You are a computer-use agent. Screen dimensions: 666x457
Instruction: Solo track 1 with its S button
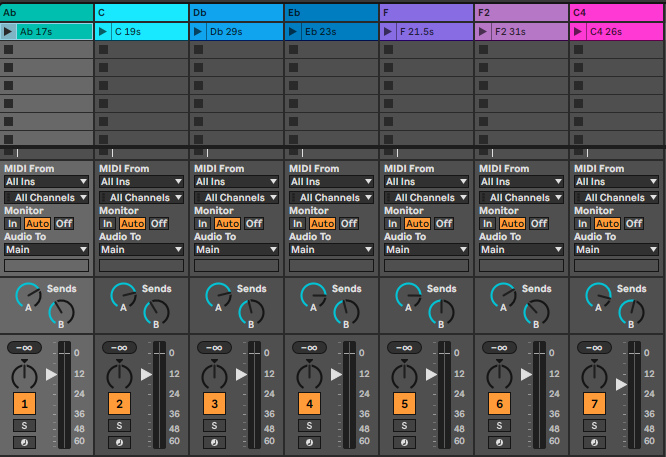coord(24,426)
